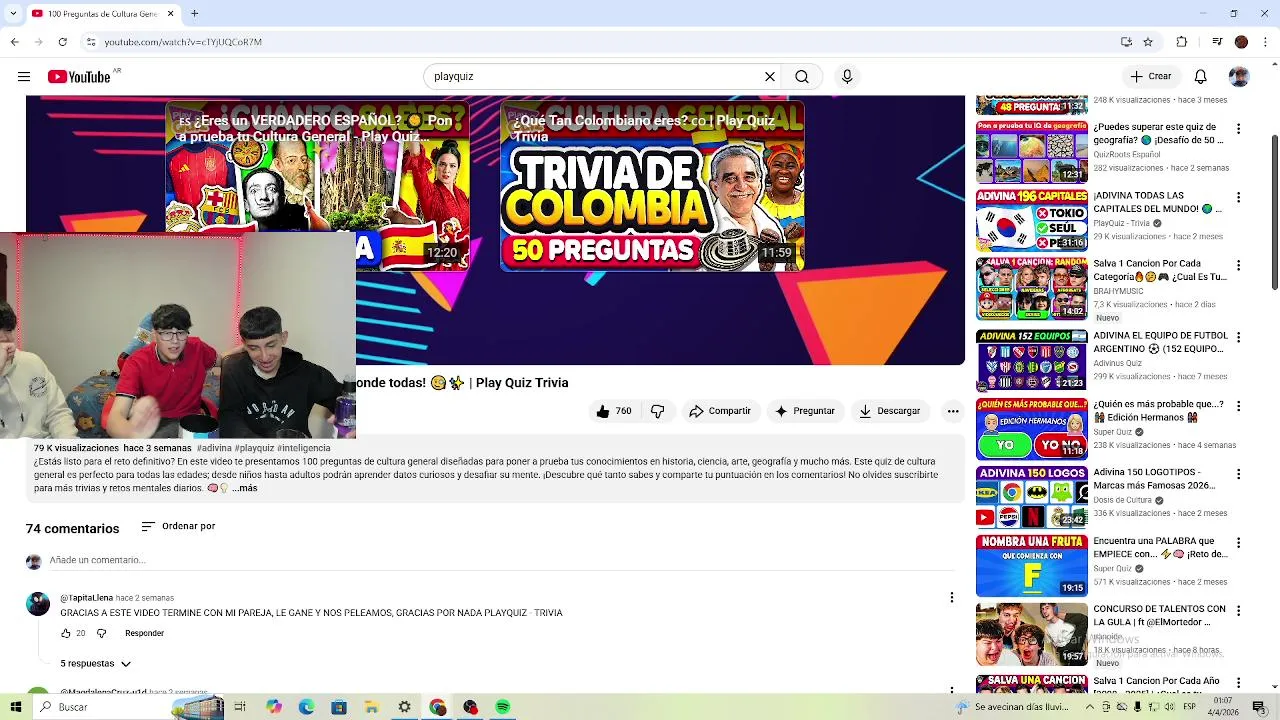Open the Compartir share dialog

[720, 411]
